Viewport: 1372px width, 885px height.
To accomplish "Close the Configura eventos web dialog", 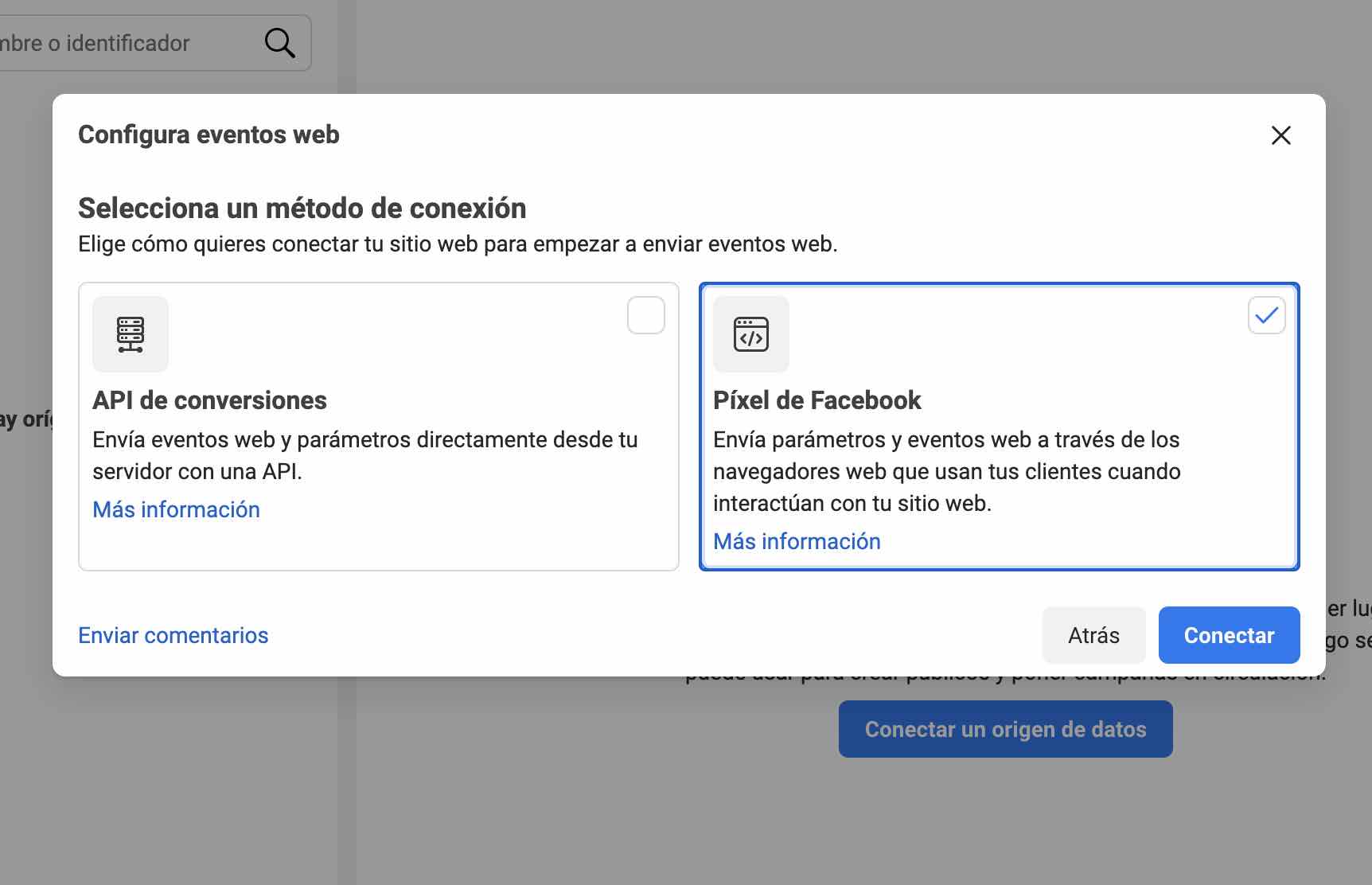I will tap(1280, 135).
